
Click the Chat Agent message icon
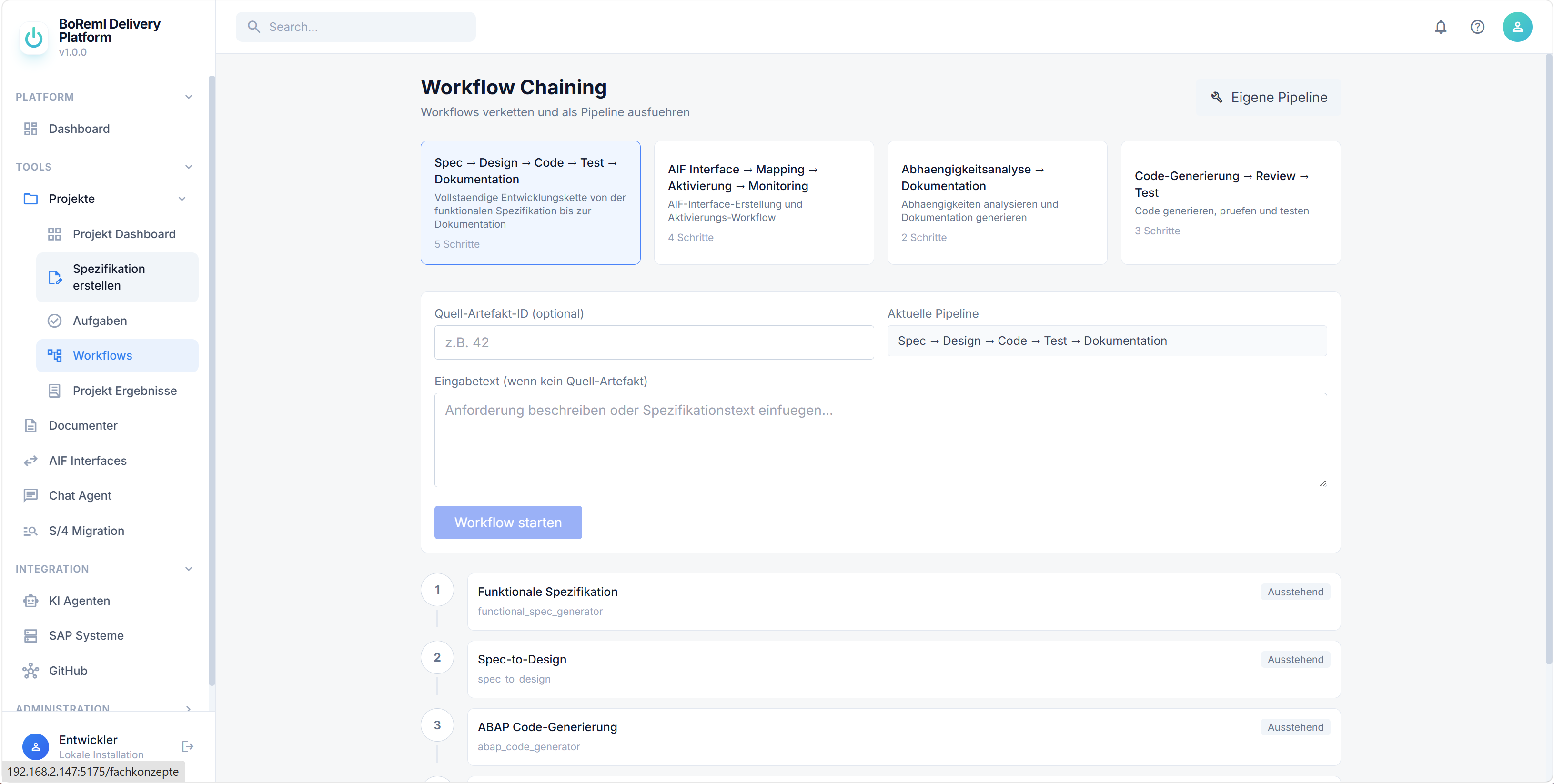31,496
